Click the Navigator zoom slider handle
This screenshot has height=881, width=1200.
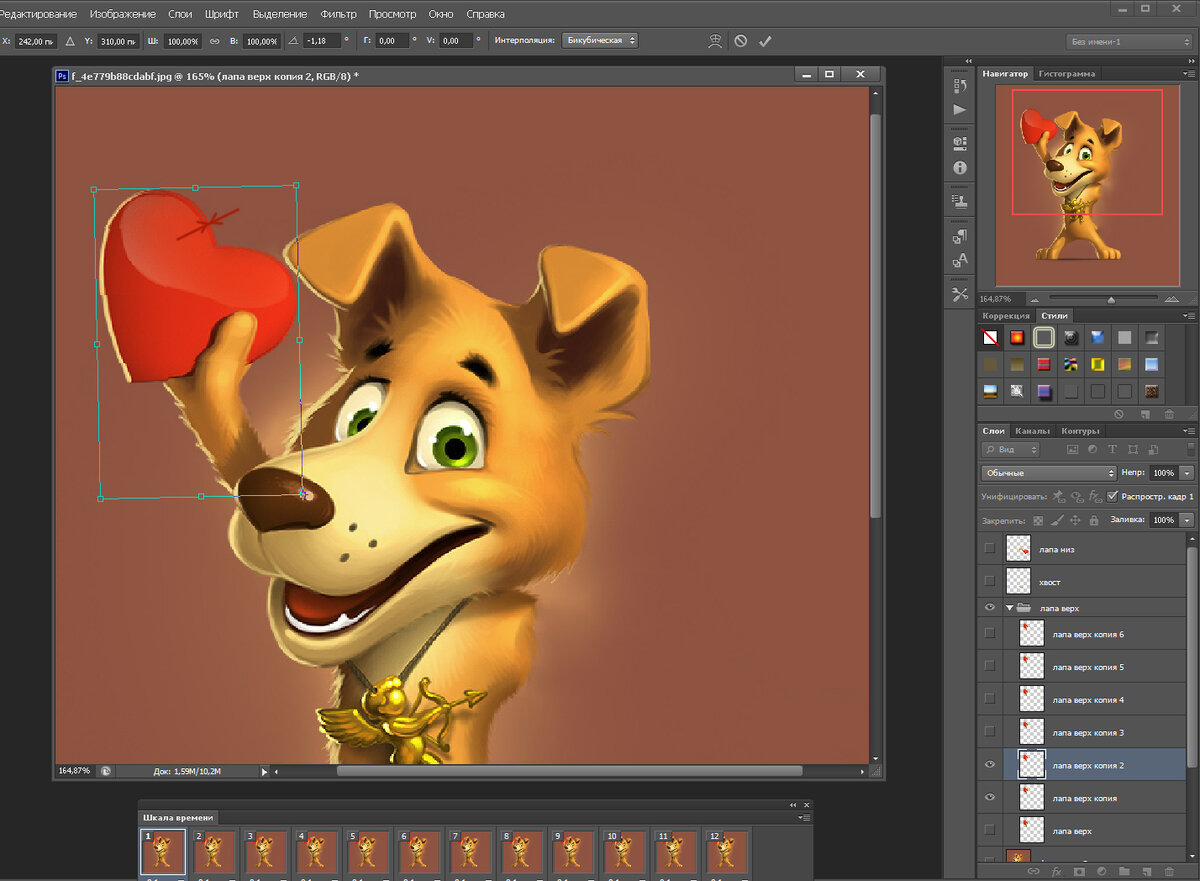[1111, 299]
